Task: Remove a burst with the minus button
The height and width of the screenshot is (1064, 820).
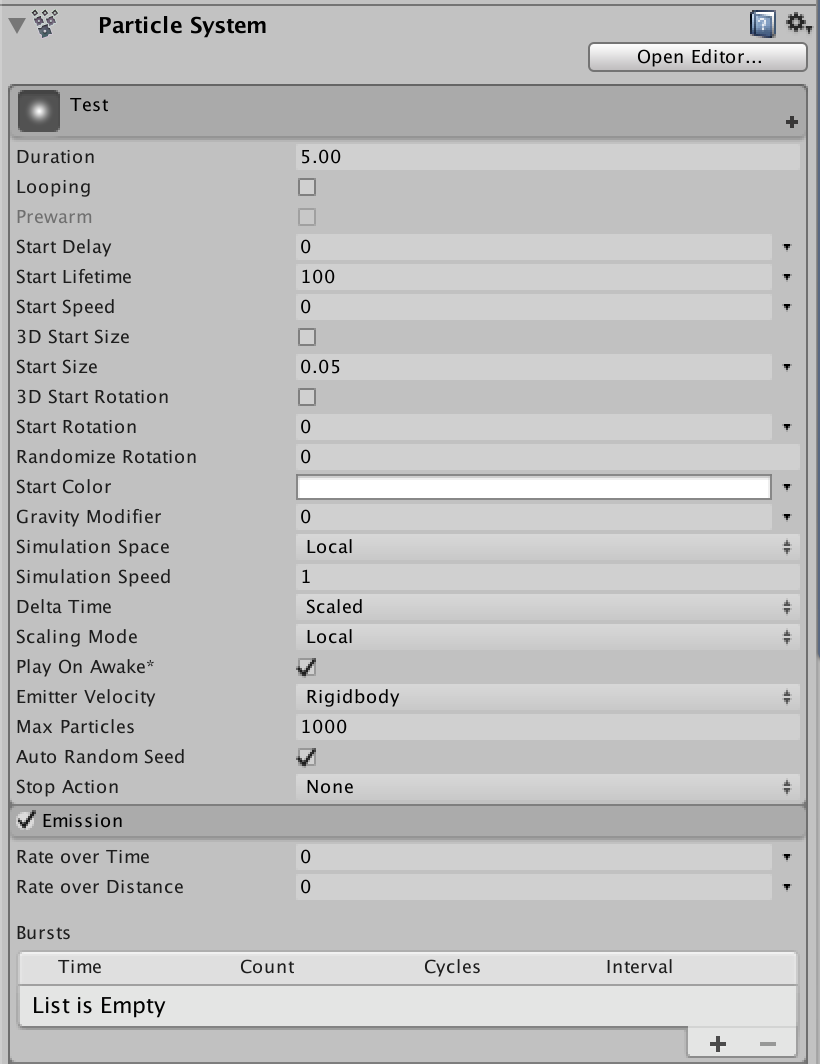Action: tap(768, 1044)
